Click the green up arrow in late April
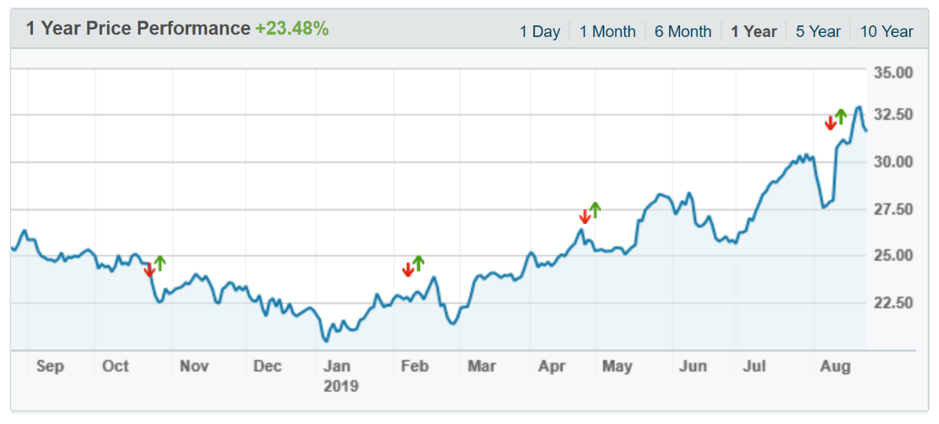The image size is (939, 424). point(595,209)
